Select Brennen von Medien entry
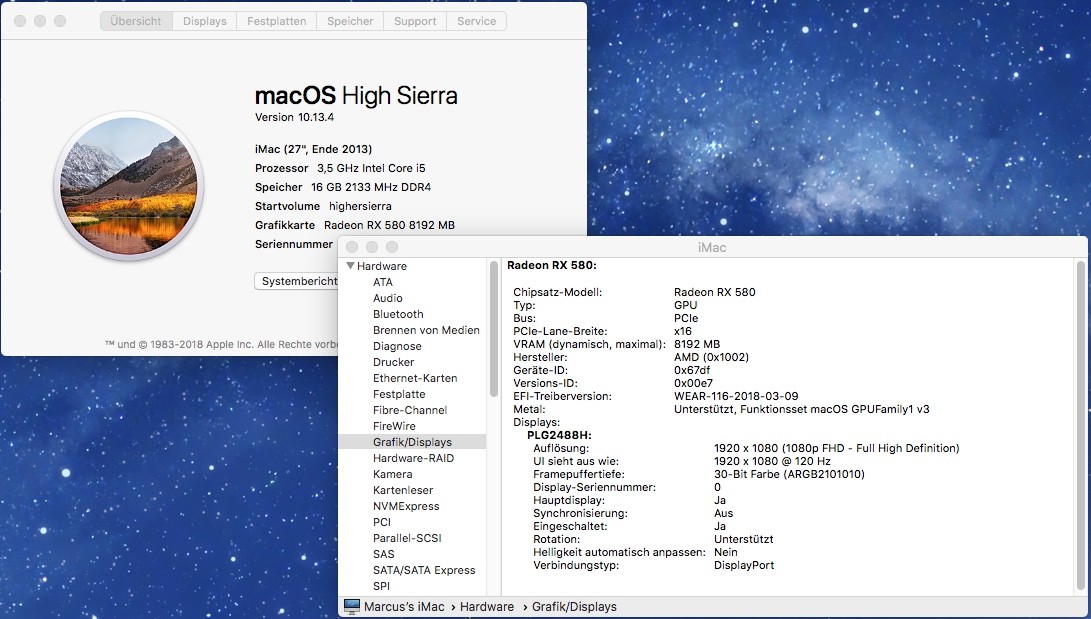 pyautogui.click(x=426, y=330)
